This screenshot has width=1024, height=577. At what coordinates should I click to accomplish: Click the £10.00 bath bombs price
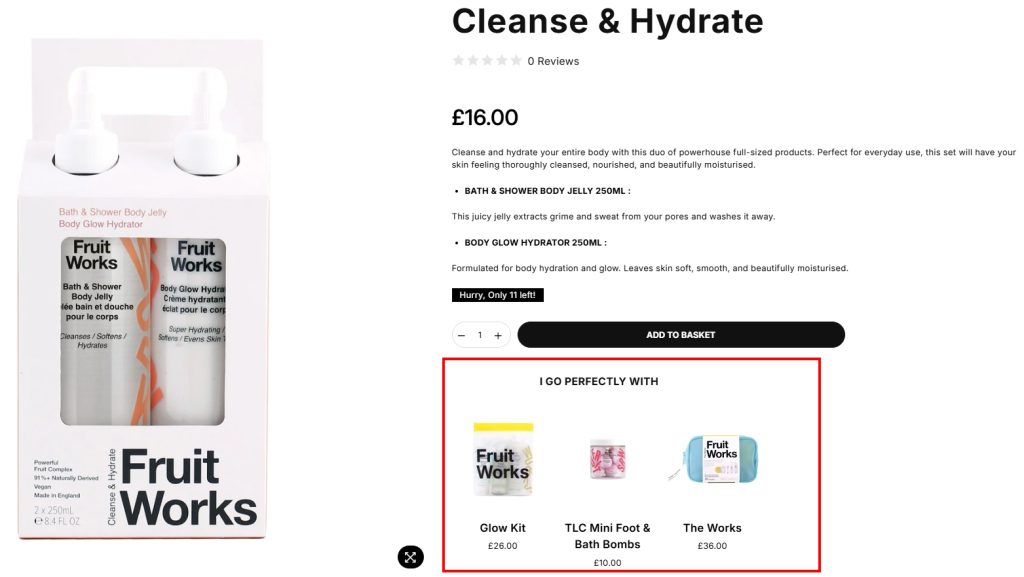[607, 563]
